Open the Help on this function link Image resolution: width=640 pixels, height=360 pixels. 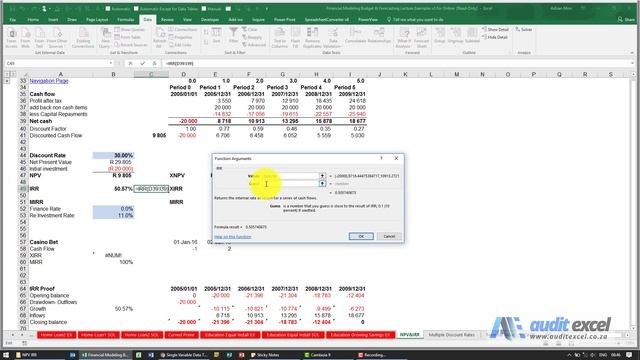click(x=233, y=237)
